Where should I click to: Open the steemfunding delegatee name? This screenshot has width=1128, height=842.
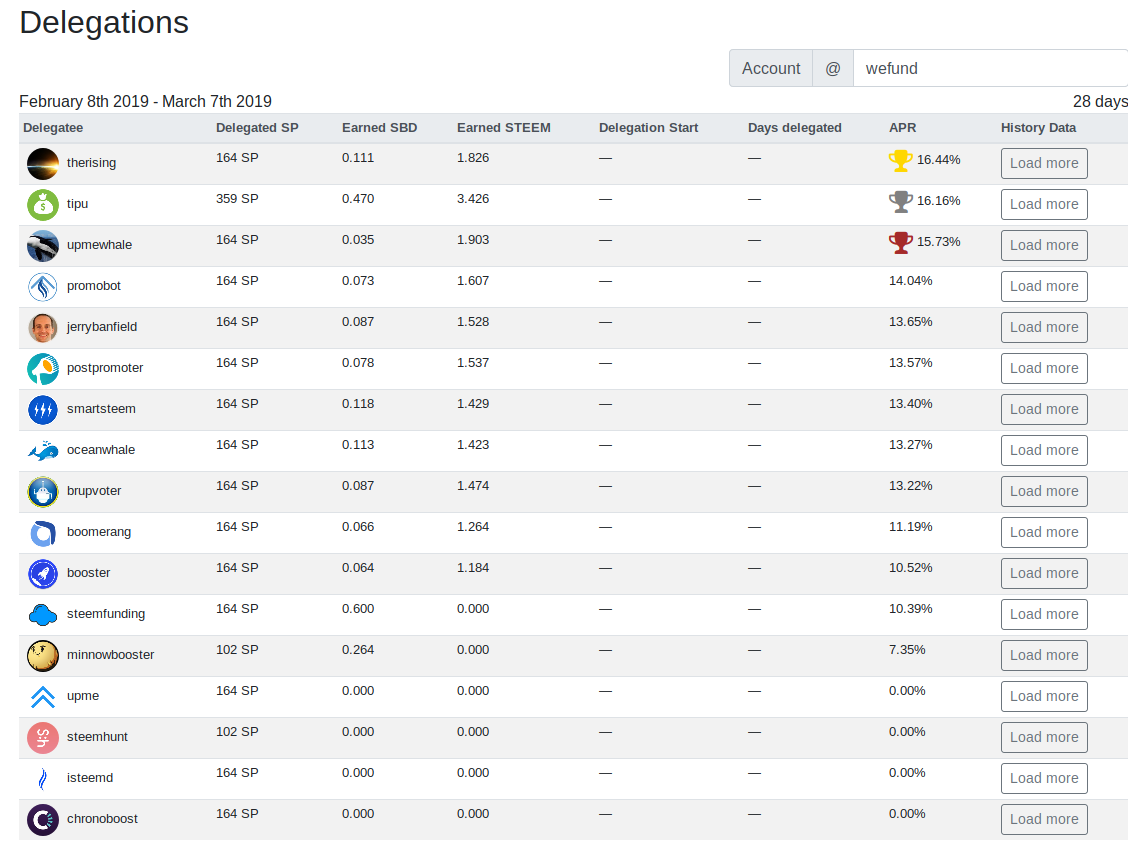(106, 615)
